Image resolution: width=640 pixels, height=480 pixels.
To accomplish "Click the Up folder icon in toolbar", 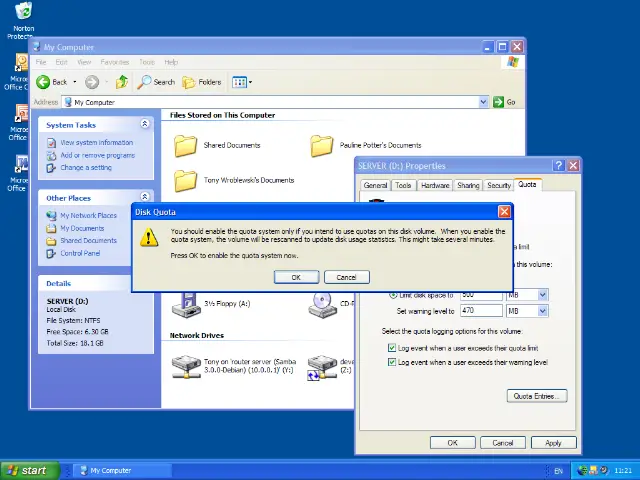I will [x=122, y=82].
